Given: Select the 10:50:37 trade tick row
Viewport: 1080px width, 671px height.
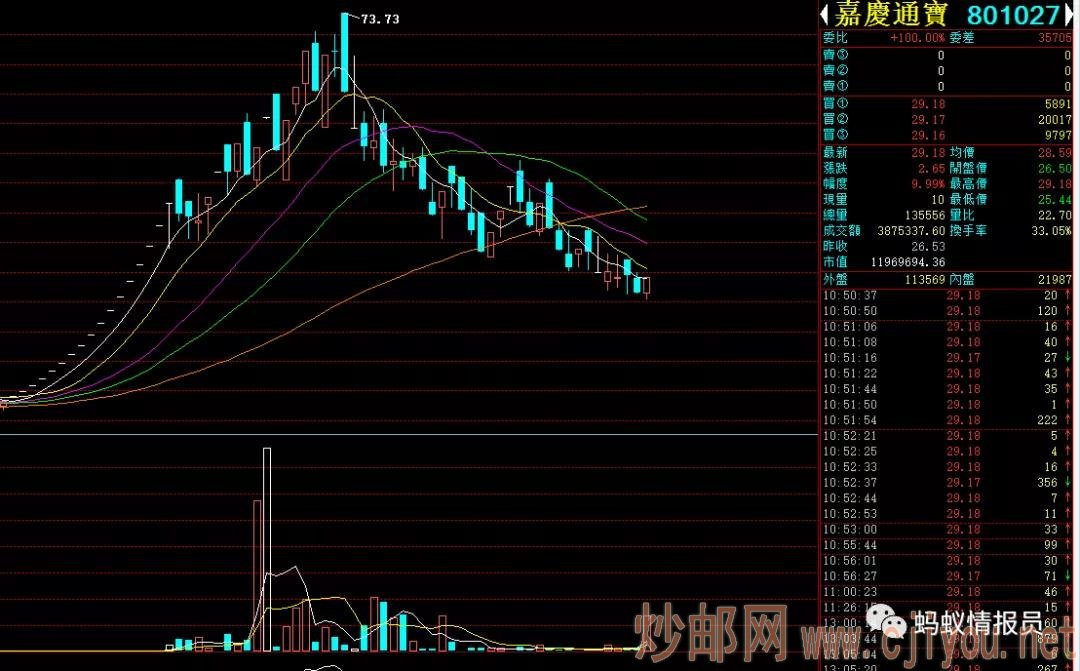Looking at the screenshot, I should click(947, 296).
